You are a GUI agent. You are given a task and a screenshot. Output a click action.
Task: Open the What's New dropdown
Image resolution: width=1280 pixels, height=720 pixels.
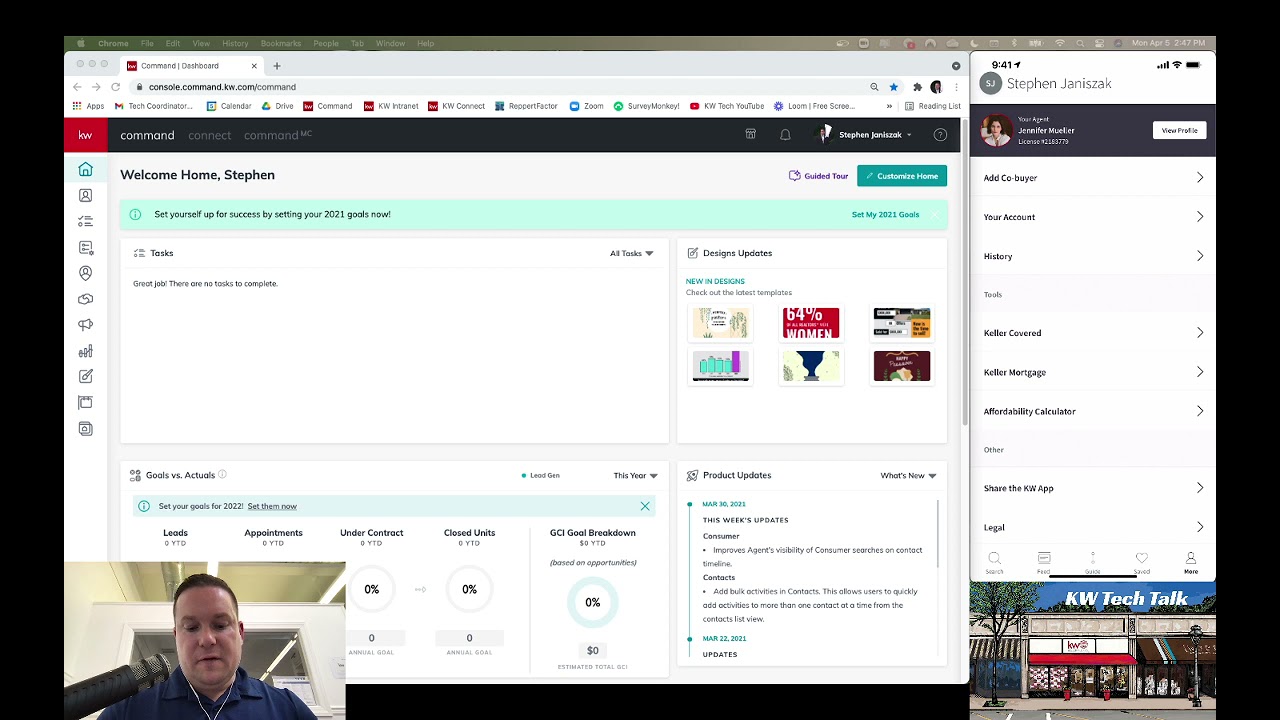pos(908,475)
